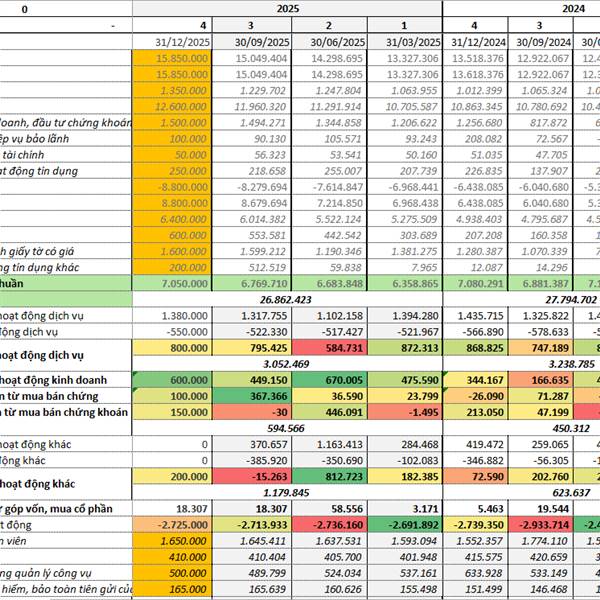Select the 30/09/2025 date cell
This screenshot has height=600, width=600.
[252, 42]
